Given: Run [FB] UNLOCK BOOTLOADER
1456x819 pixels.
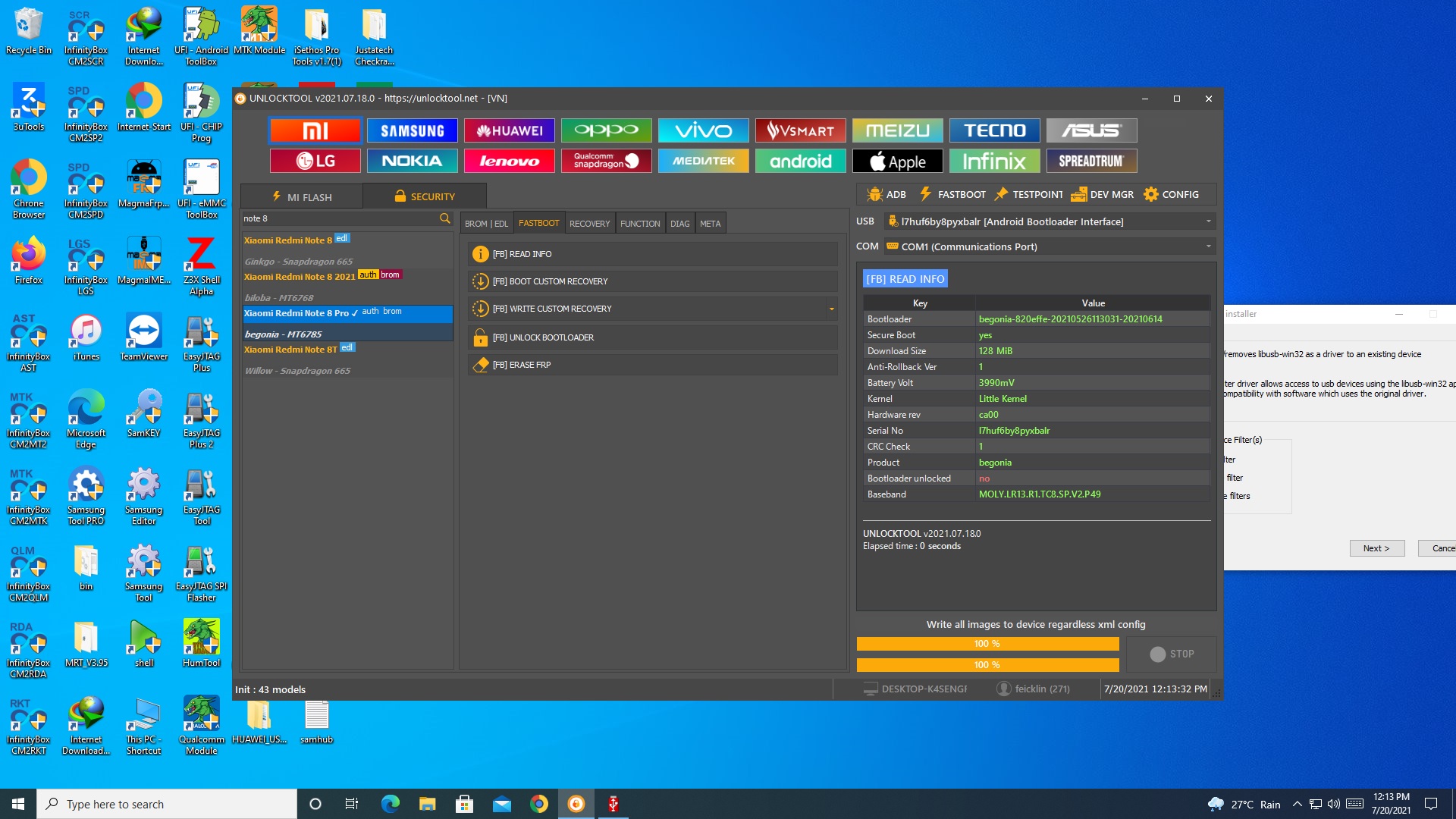Looking at the screenshot, I should (652, 337).
